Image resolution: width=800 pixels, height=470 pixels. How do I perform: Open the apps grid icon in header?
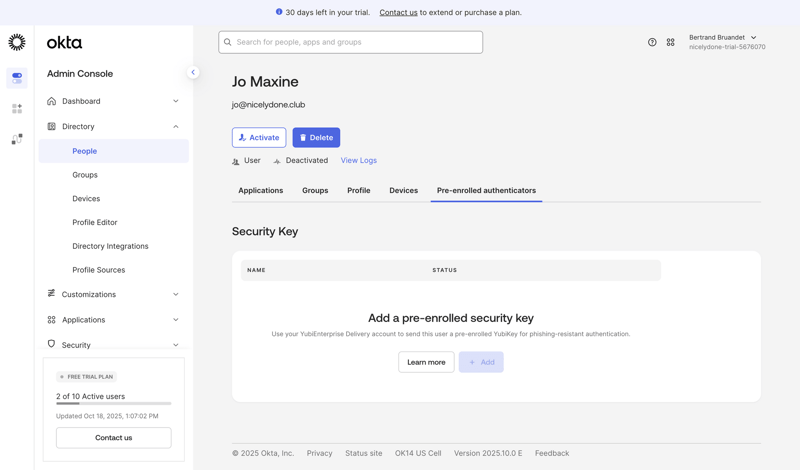tap(670, 42)
